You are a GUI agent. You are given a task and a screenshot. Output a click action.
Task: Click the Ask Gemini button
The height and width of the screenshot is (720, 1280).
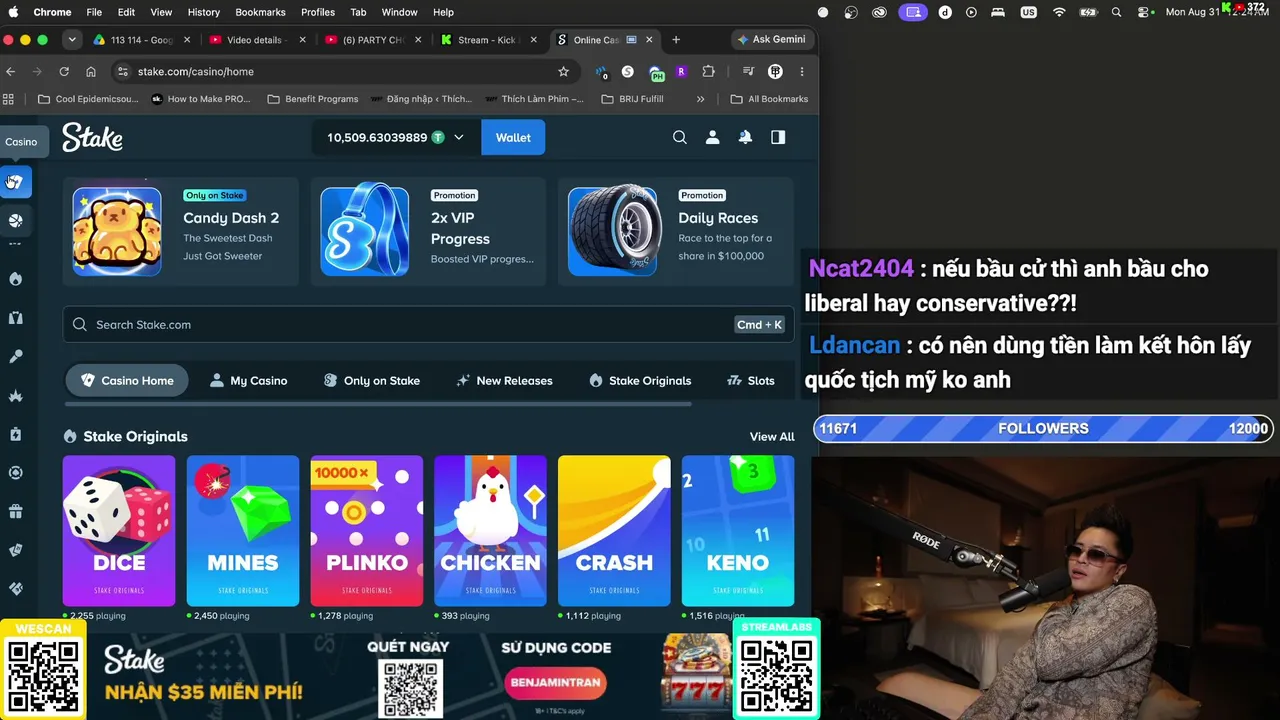click(771, 40)
